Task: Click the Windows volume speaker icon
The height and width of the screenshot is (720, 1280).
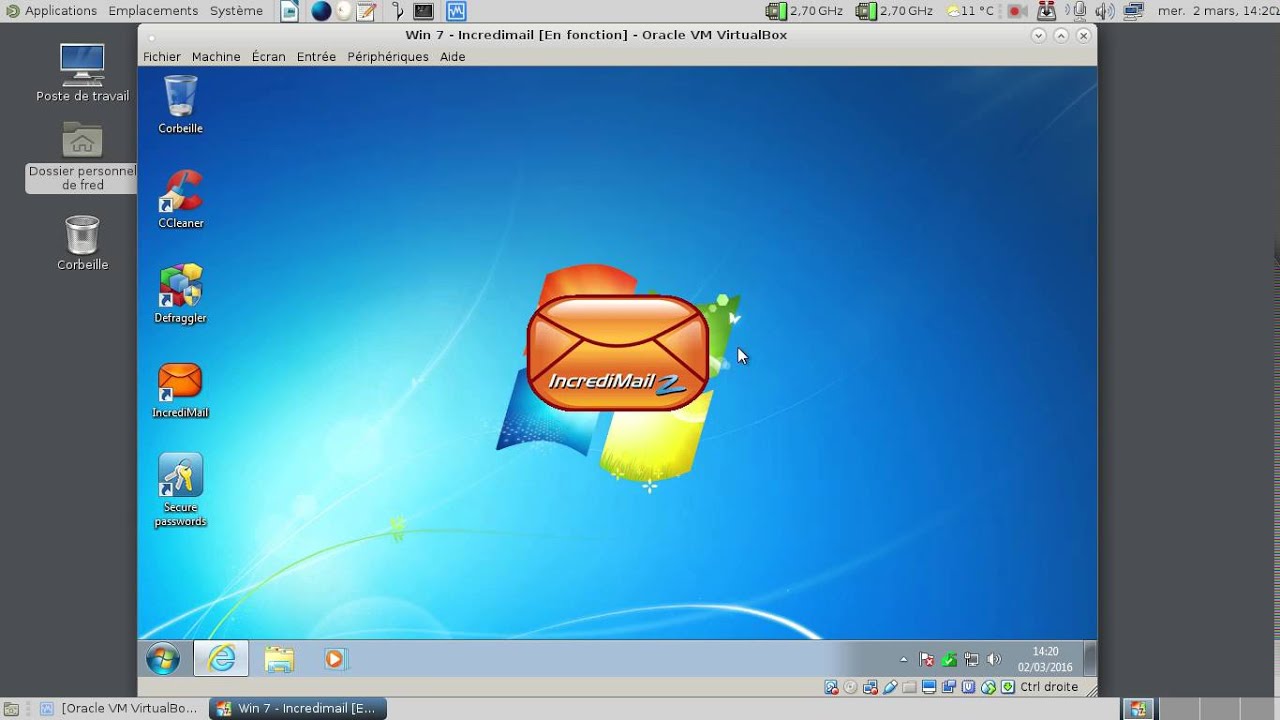Action: pyautogui.click(x=993, y=659)
